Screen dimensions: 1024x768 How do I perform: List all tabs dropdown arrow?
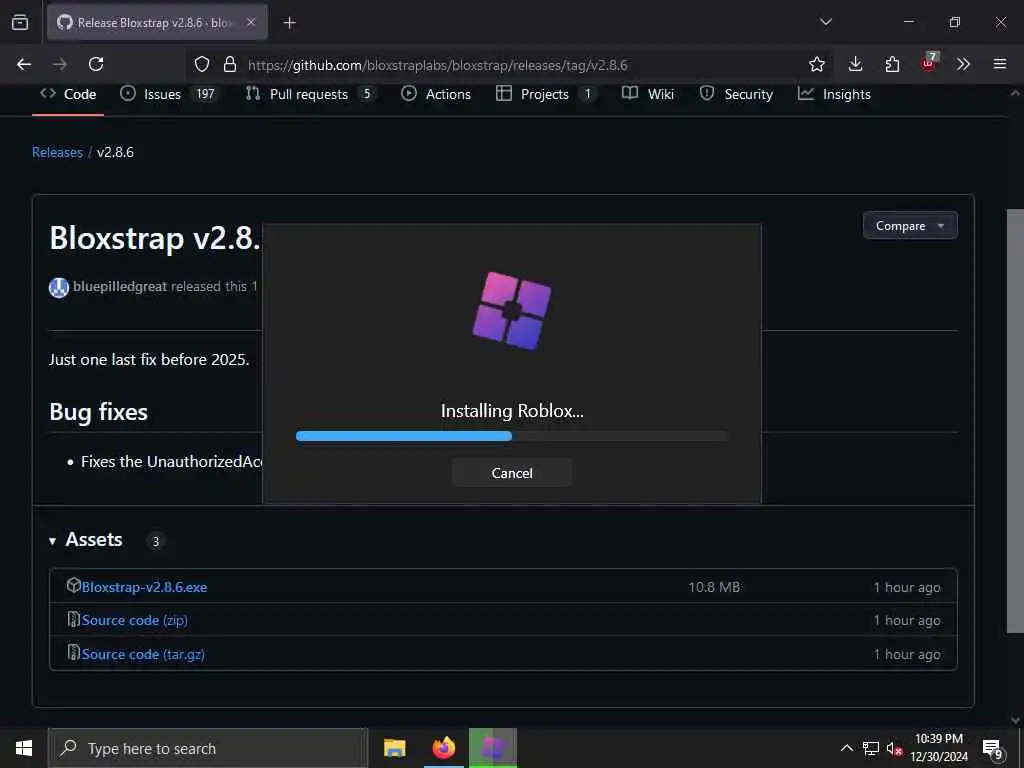pos(825,22)
